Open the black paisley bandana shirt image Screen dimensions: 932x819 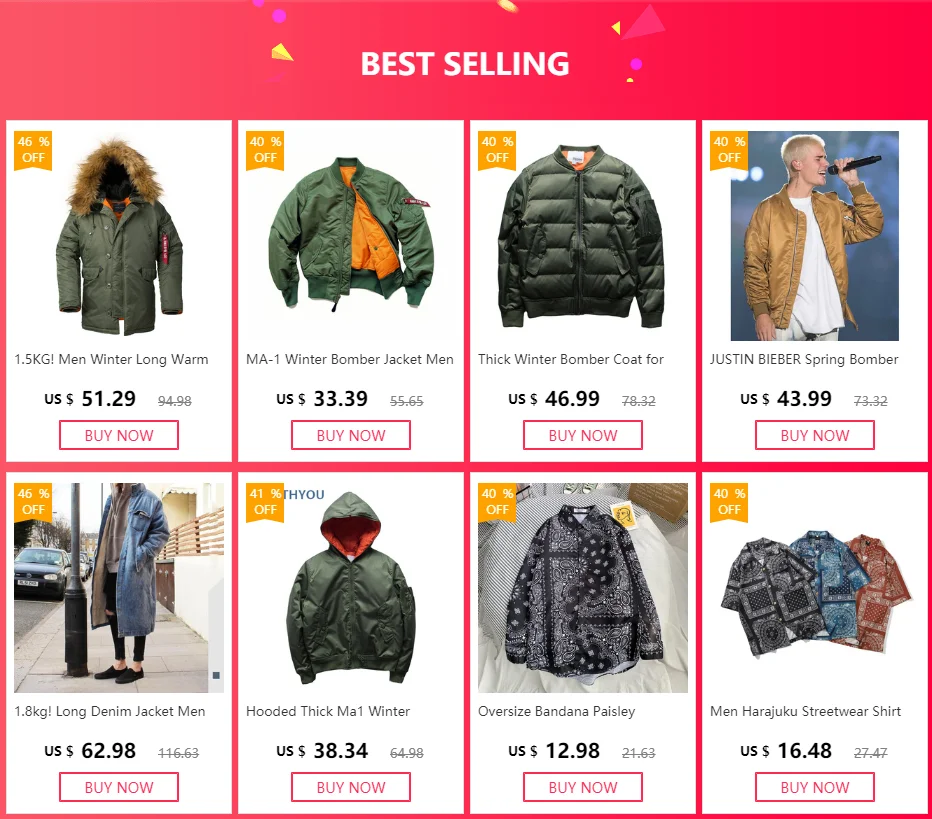click(582, 588)
